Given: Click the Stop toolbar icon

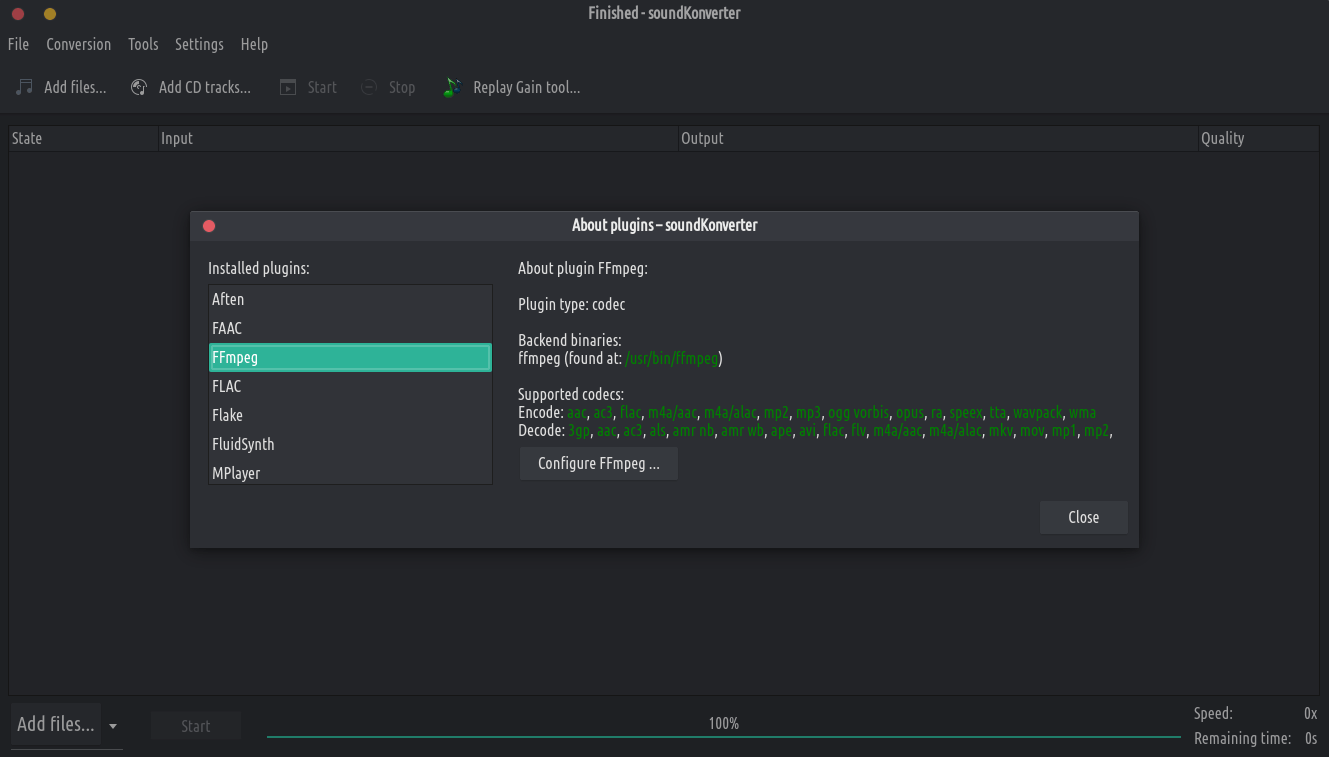Looking at the screenshot, I should (369, 87).
